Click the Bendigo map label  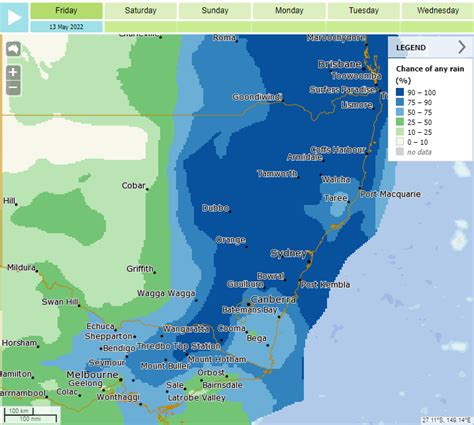click(x=119, y=348)
